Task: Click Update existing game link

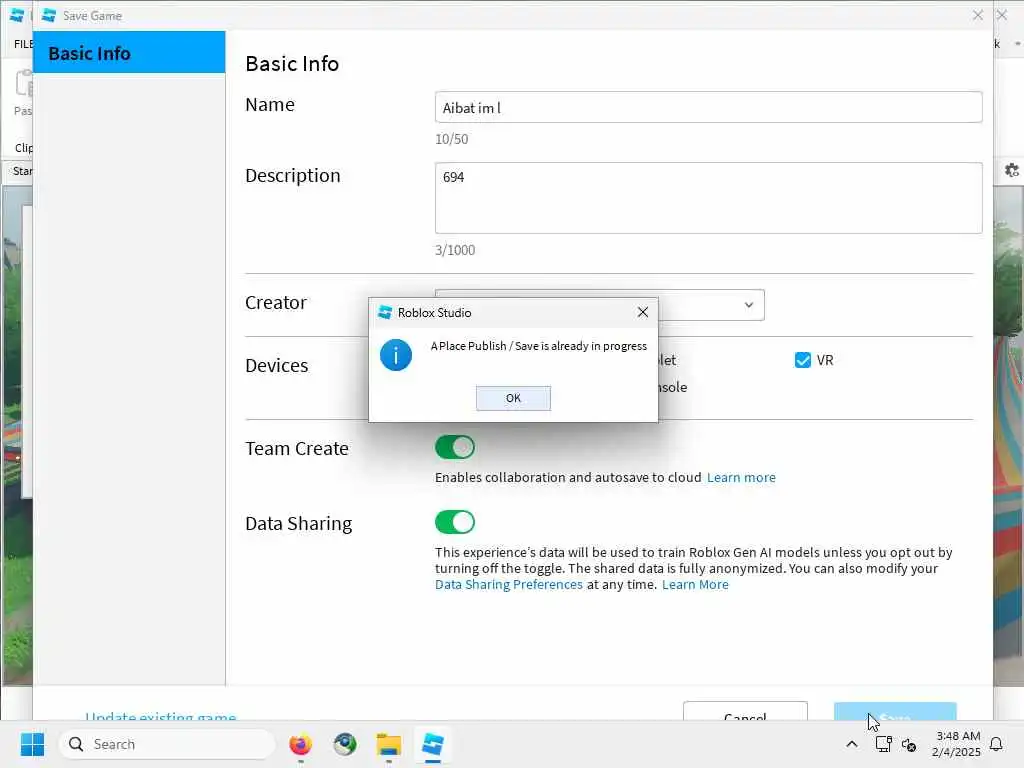Action: (161, 716)
